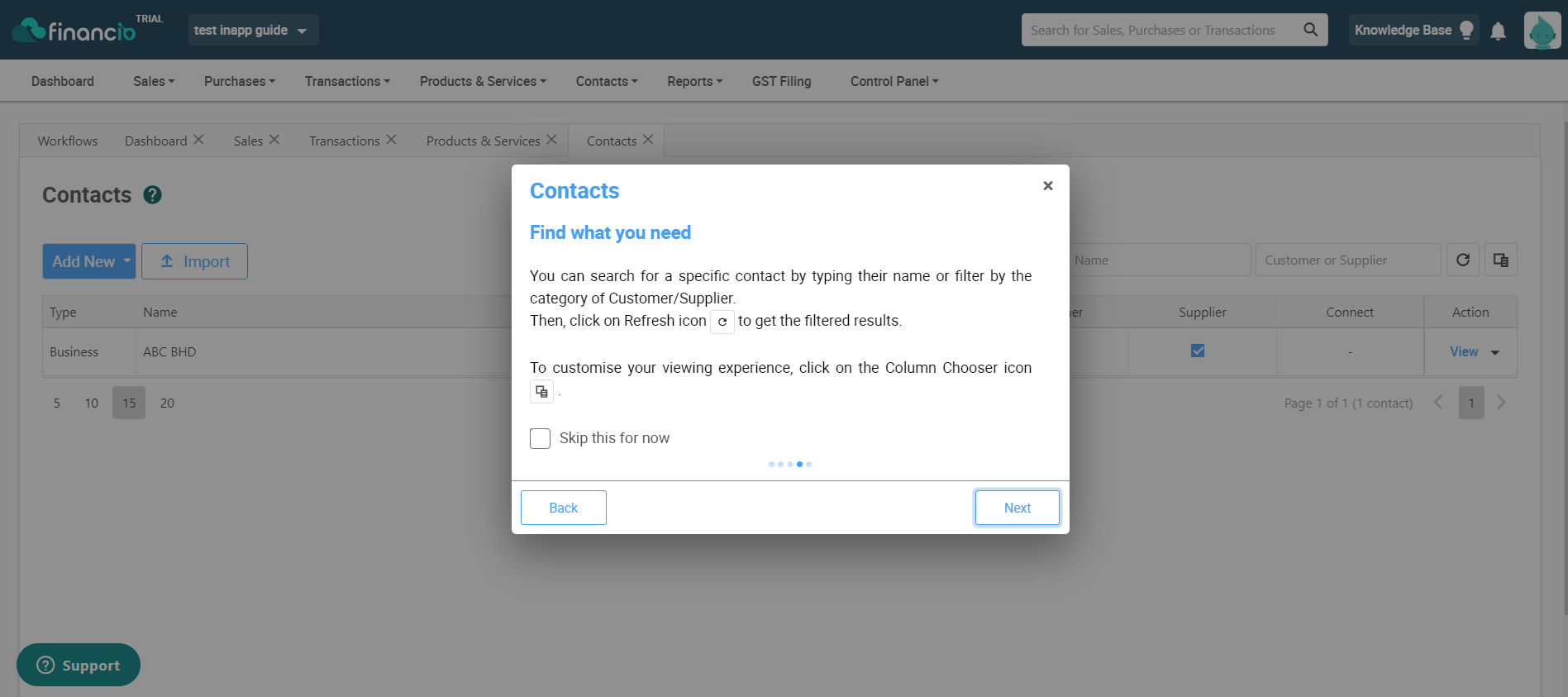This screenshot has width=1568, height=697.
Task: Close the Contacts tab with its X
Action: [x=648, y=140]
